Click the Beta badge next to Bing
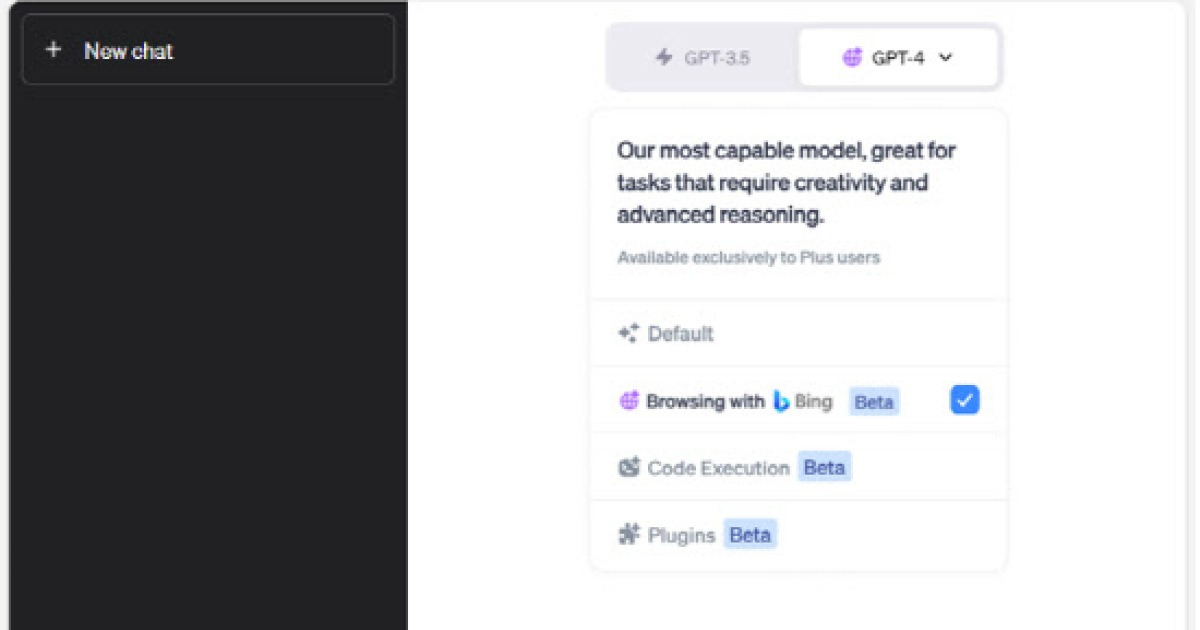This screenshot has height=630, width=1200. click(874, 402)
